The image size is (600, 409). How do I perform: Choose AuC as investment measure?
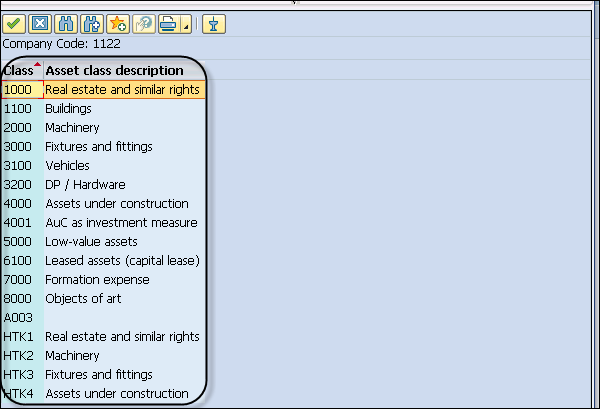tap(121, 223)
